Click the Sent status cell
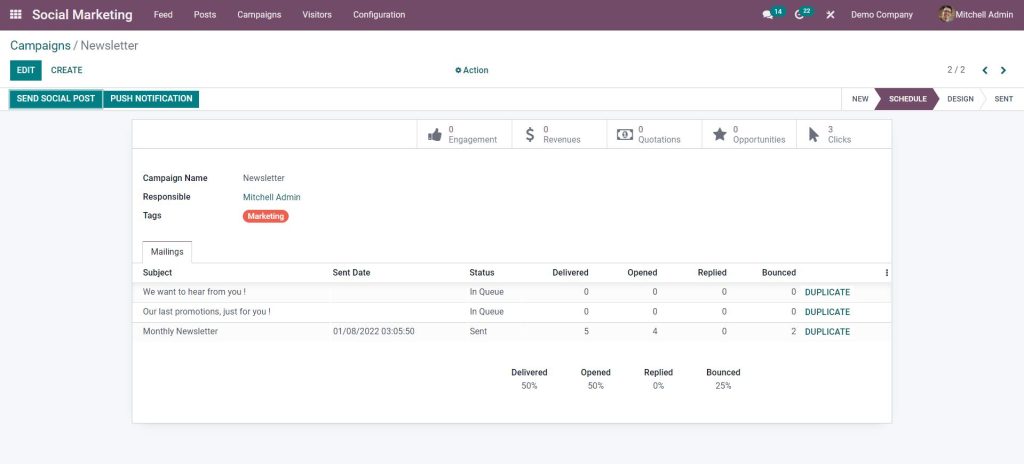Image resolution: width=1024 pixels, height=464 pixels. pyautogui.click(x=478, y=331)
